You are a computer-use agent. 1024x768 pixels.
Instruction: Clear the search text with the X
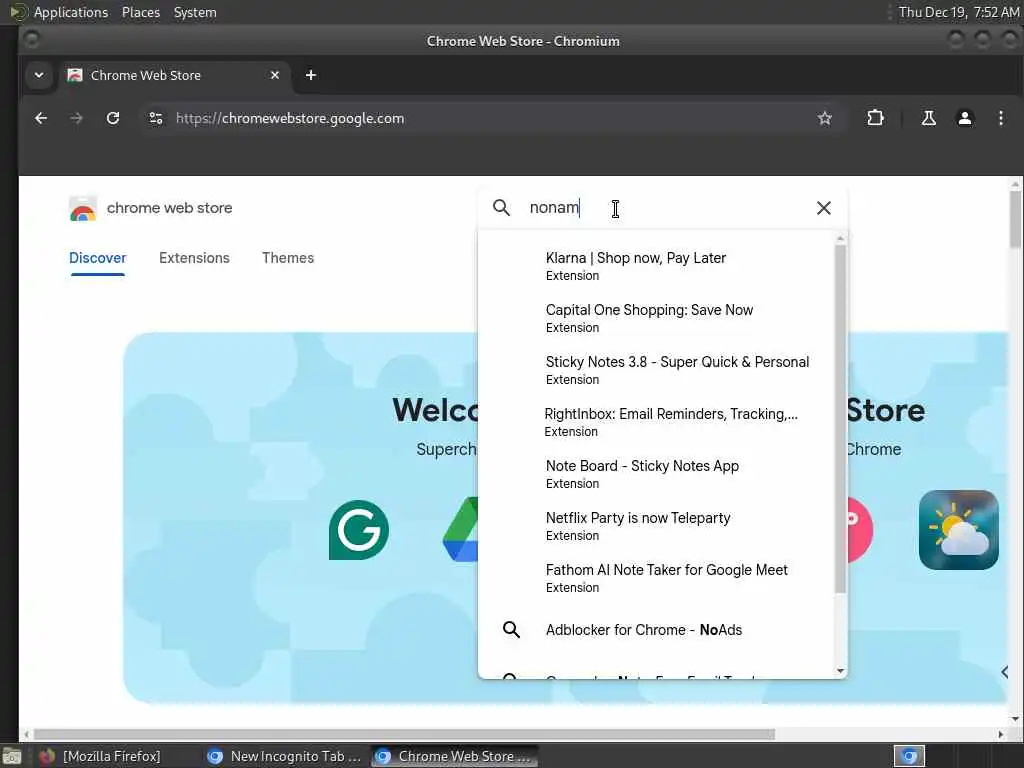(x=824, y=208)
